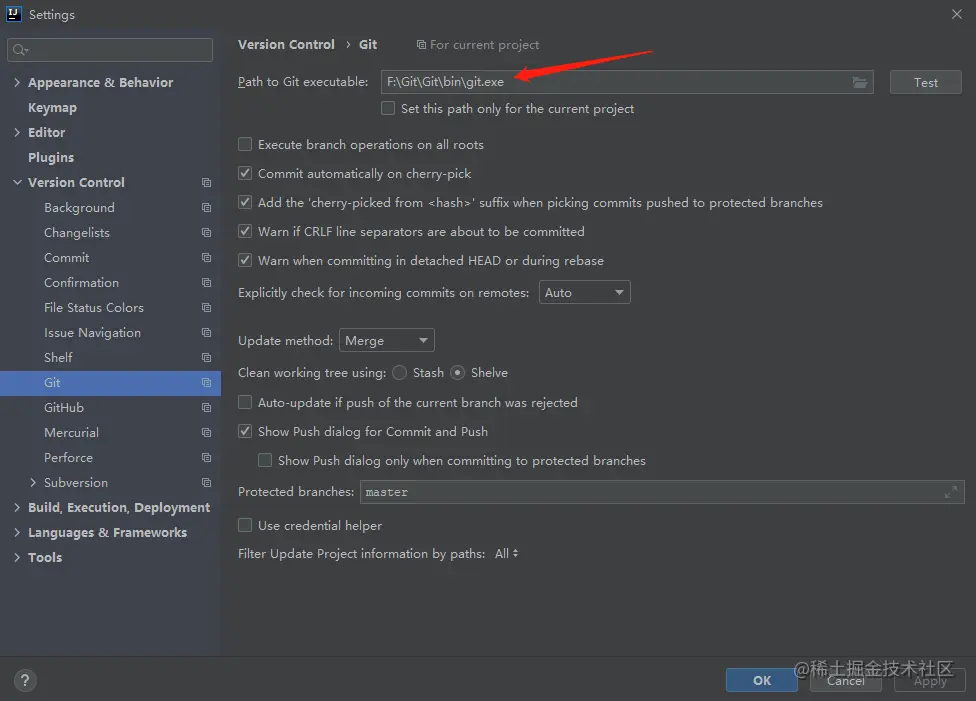976x701 pixels.
Task: Click the project-level icon next to Version Control
Action: point(207,182)
